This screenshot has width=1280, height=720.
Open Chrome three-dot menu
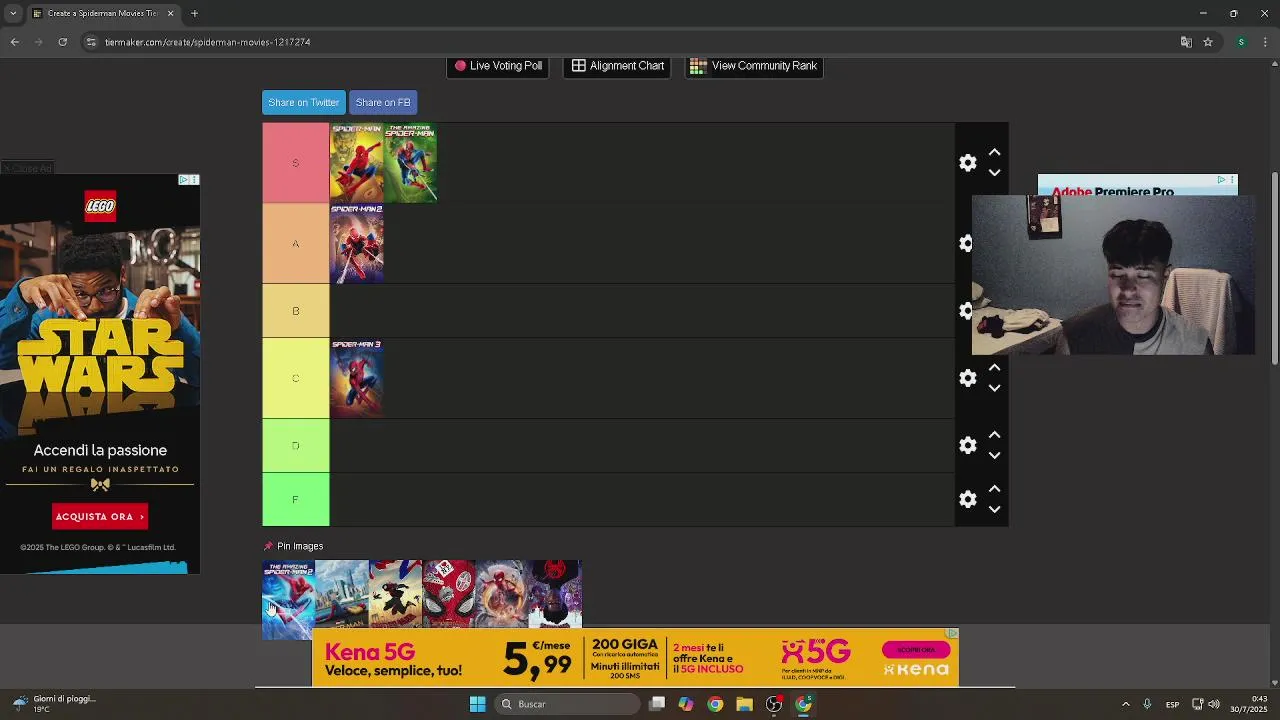click(1265, 42)
